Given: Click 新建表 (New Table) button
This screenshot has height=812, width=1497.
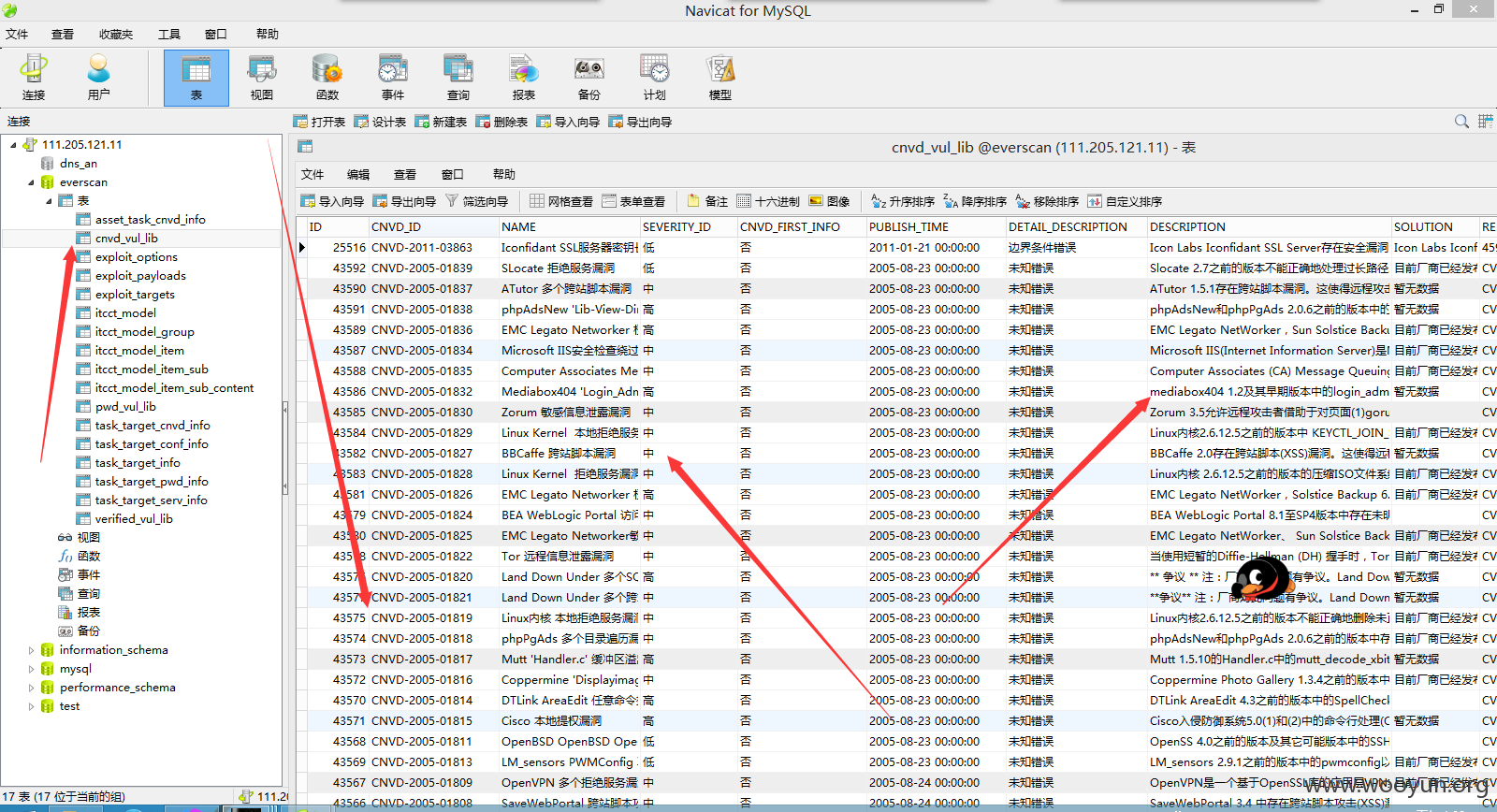Looking at the screenshot, I should 441,122.
